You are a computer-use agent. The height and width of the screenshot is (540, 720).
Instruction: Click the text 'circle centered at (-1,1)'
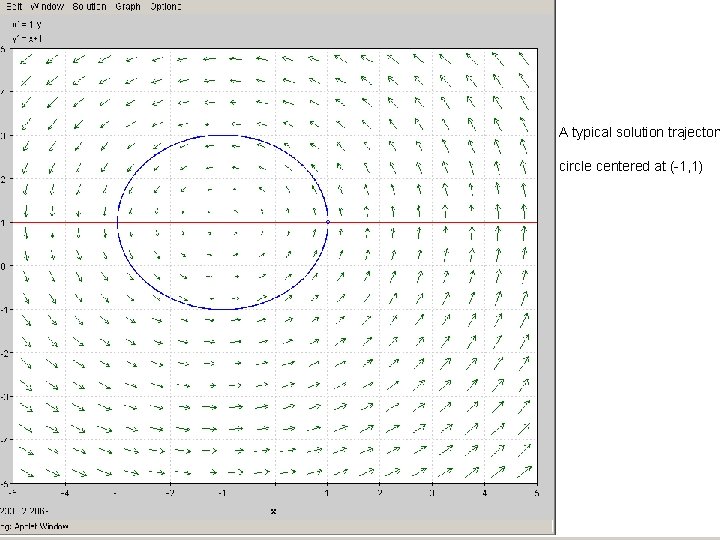(630, 166)
